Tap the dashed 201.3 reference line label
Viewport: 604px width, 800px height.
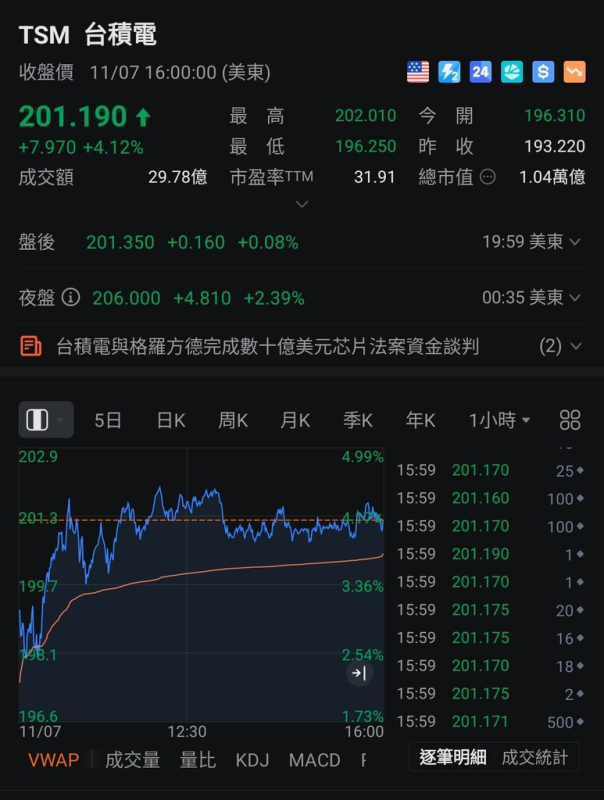click(x=38, y=519)
